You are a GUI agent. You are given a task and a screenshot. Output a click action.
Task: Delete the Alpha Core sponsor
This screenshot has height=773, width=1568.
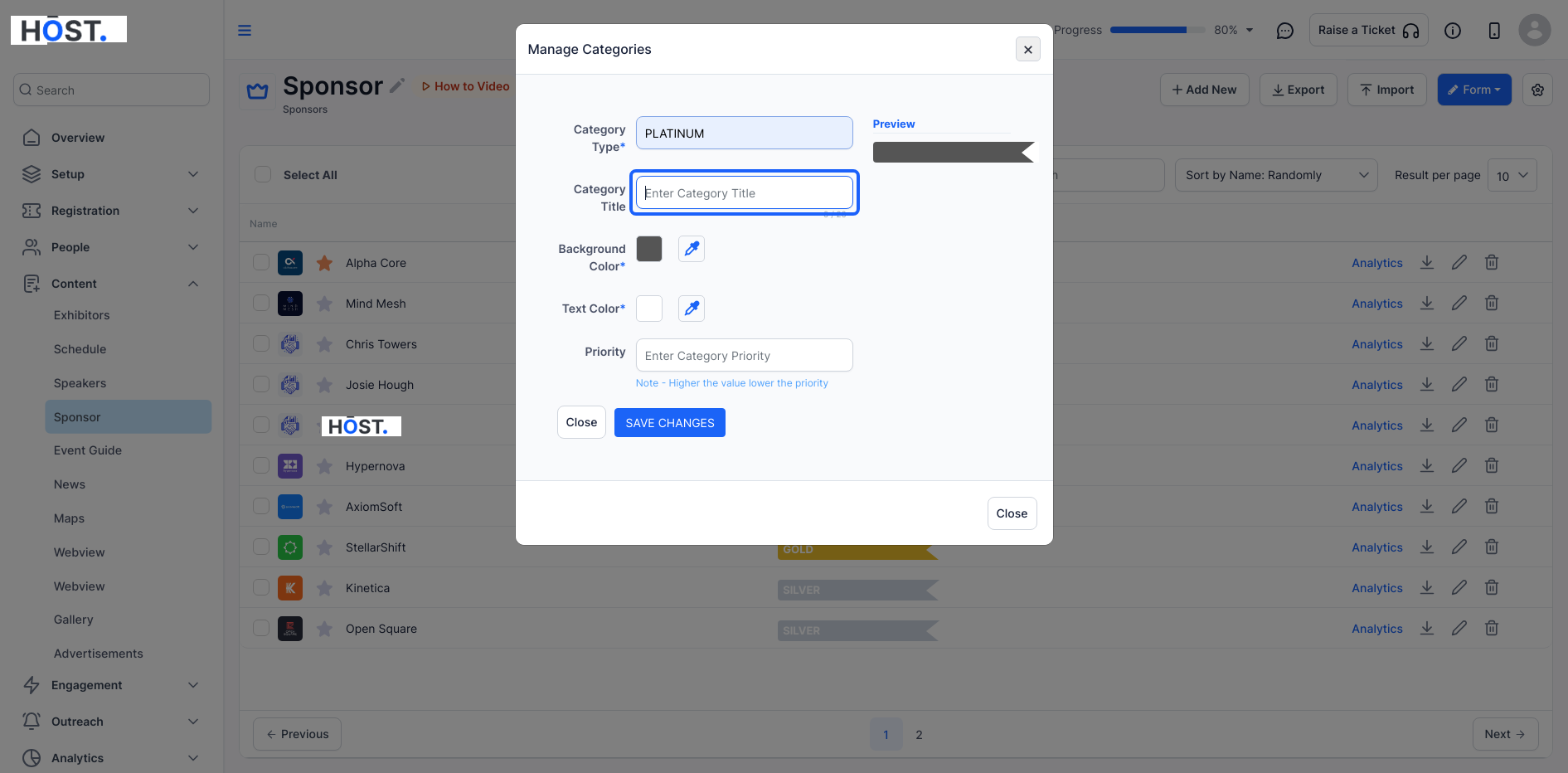click(1492, 263)
